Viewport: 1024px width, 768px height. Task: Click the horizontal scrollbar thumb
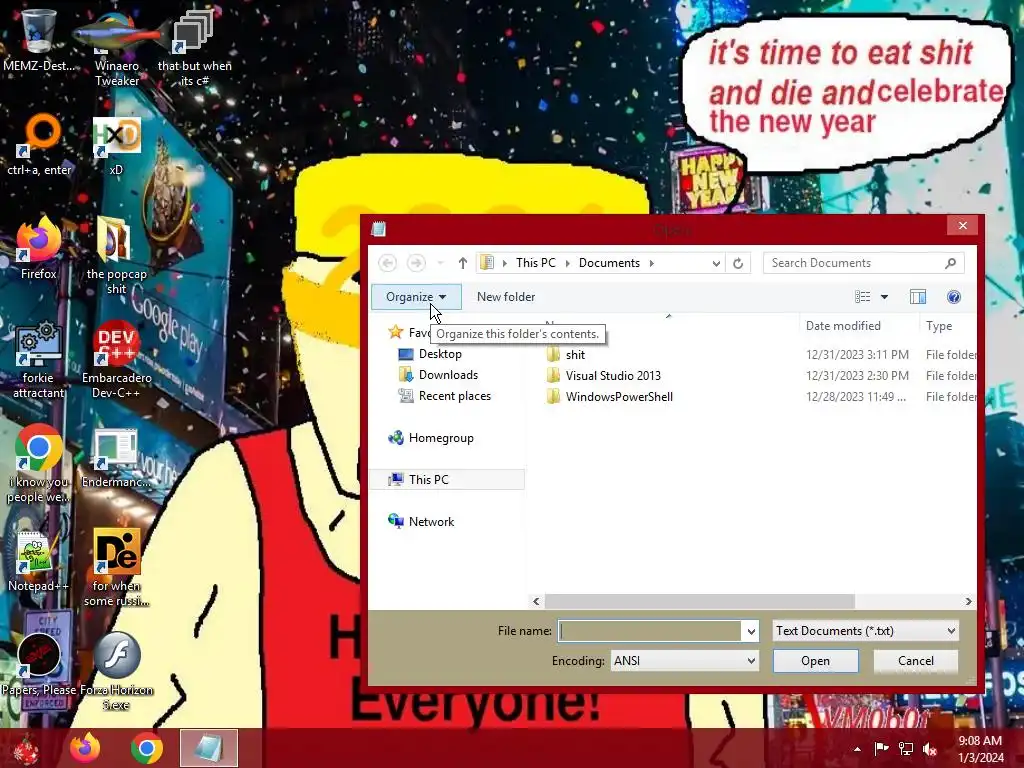[699, 601]
